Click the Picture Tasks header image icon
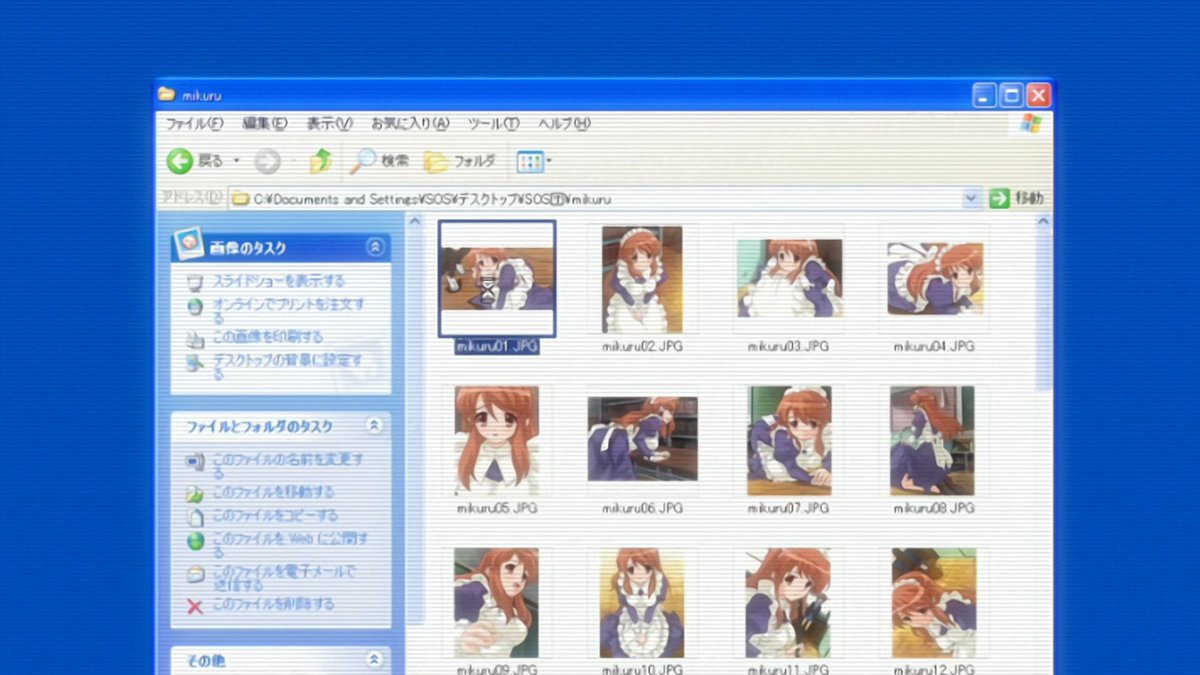This screenshot has height=675, width=1200. (189, 243)
